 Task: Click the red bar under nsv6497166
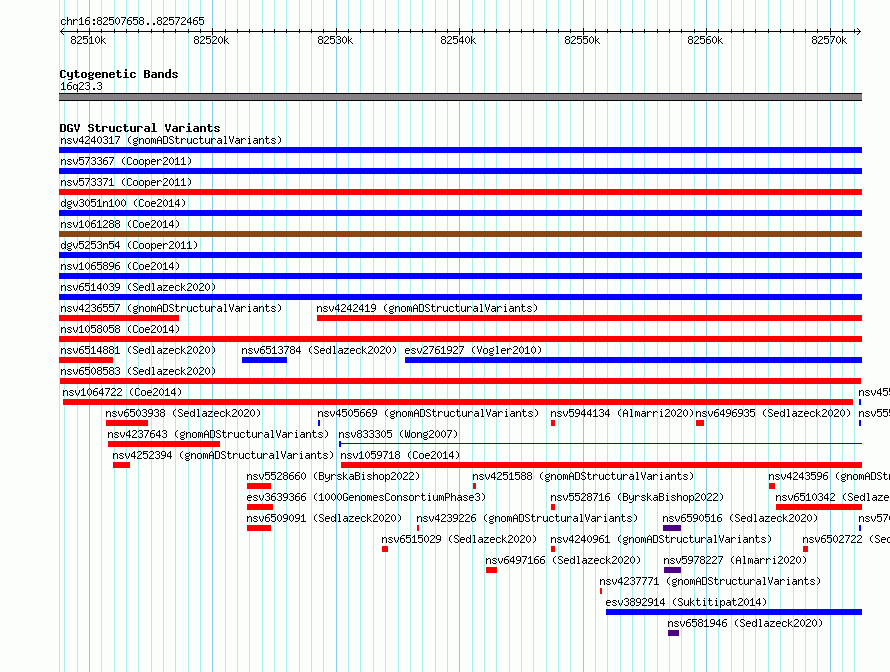tap(492, 570)
